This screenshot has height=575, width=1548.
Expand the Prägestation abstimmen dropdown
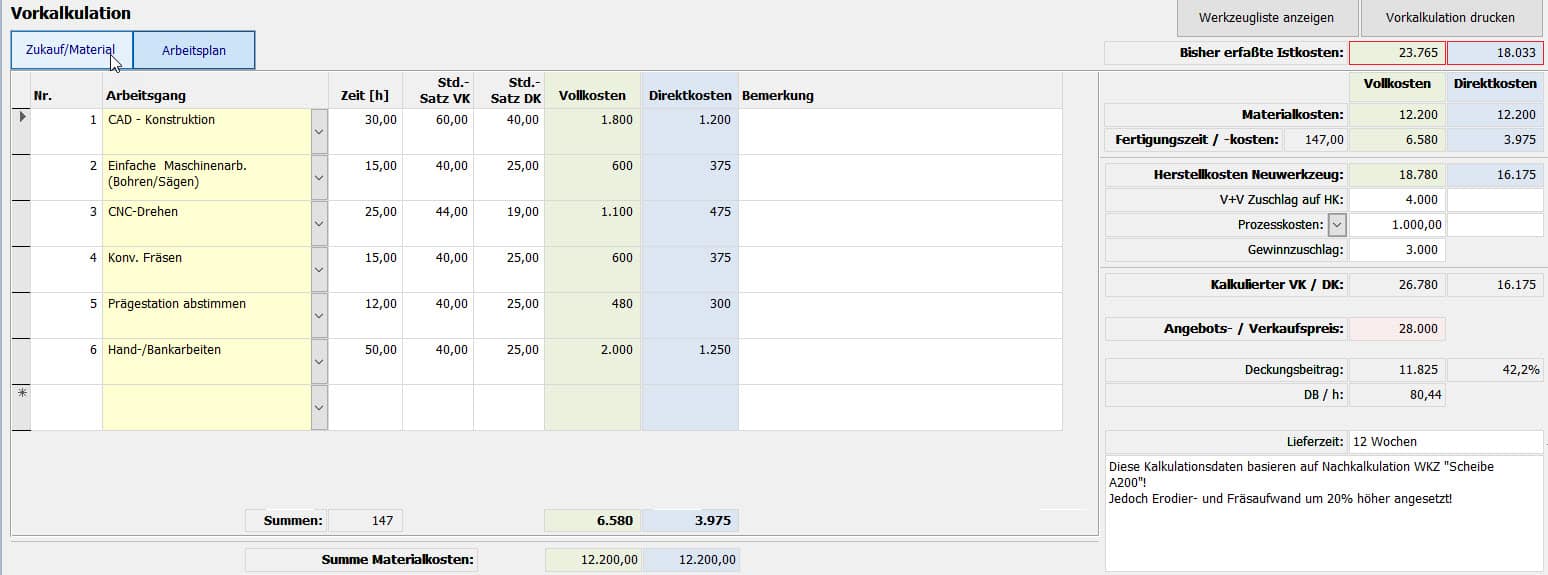pos(319,316)
